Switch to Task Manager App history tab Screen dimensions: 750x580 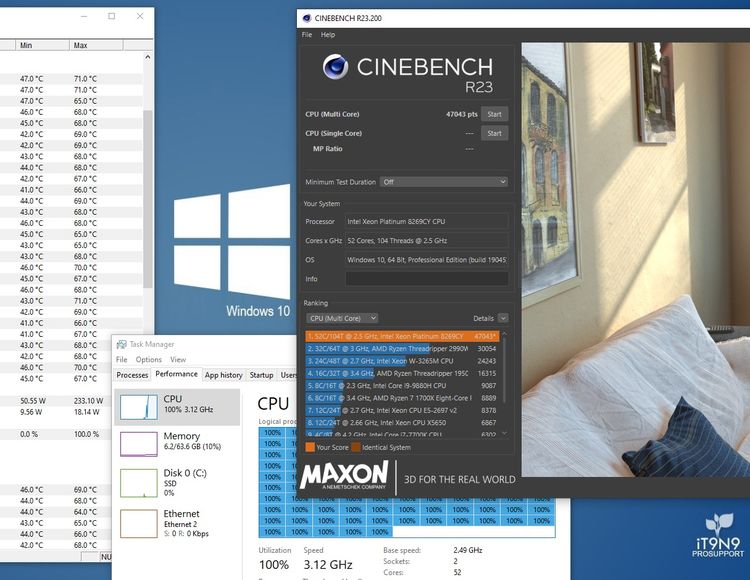click(223, 375)
